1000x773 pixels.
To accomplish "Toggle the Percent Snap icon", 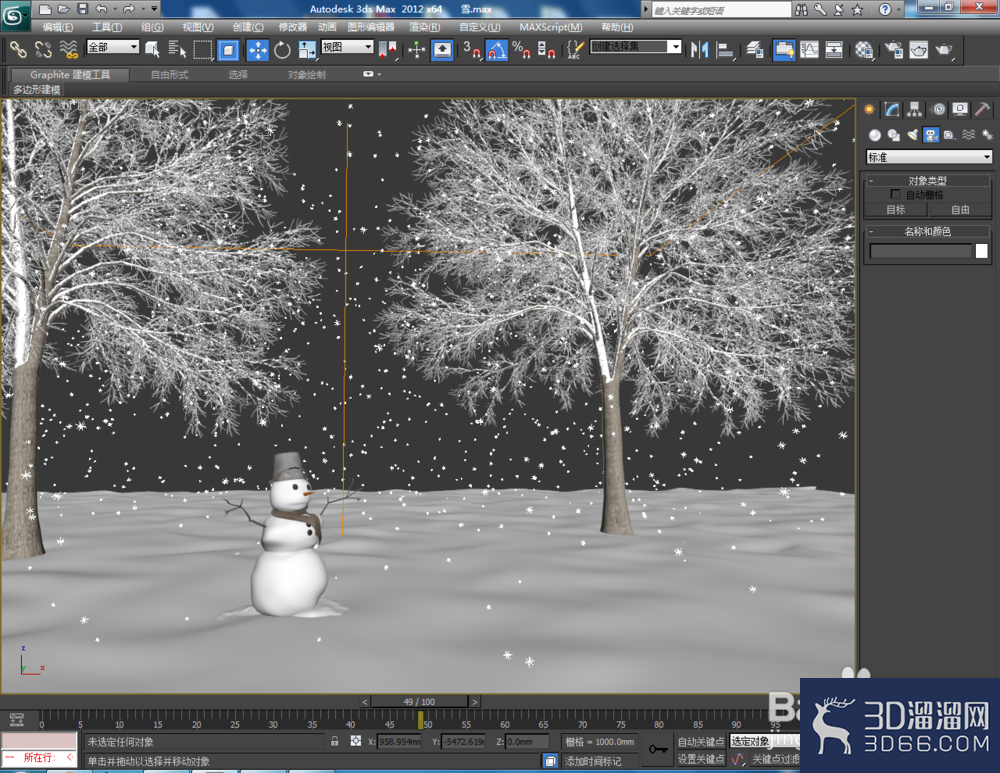I will pyautogui.click(x=522, y=49).
